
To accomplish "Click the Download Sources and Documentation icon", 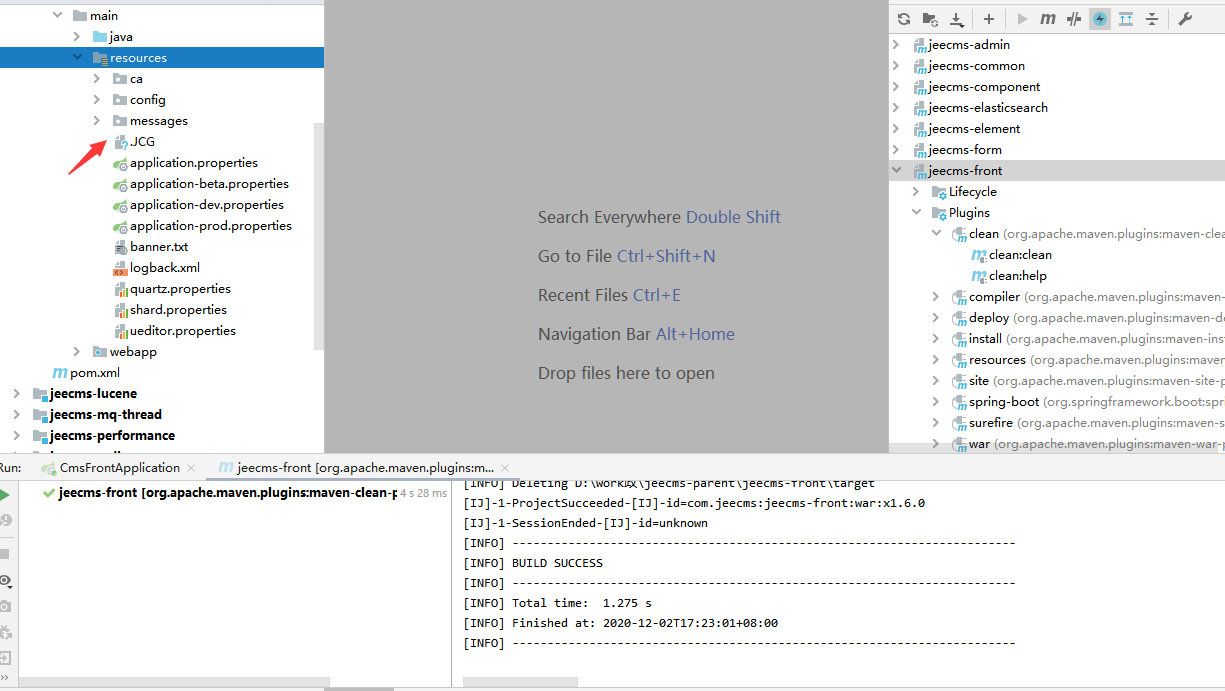I will (957, 19).
